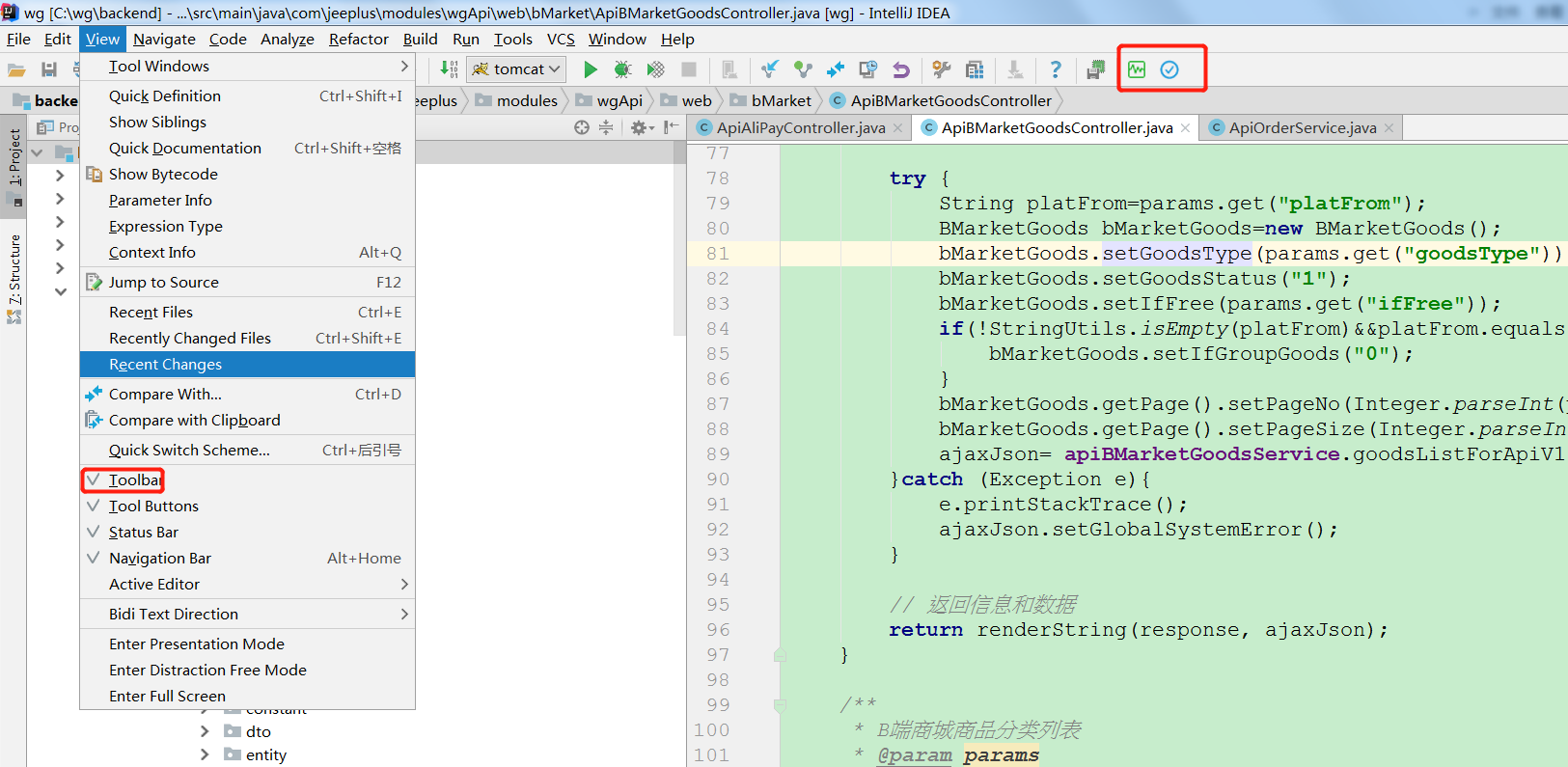Viewport: 1568px width, 767px height.
Task: Choose Quick Definition menu entry
Action: 247,96
